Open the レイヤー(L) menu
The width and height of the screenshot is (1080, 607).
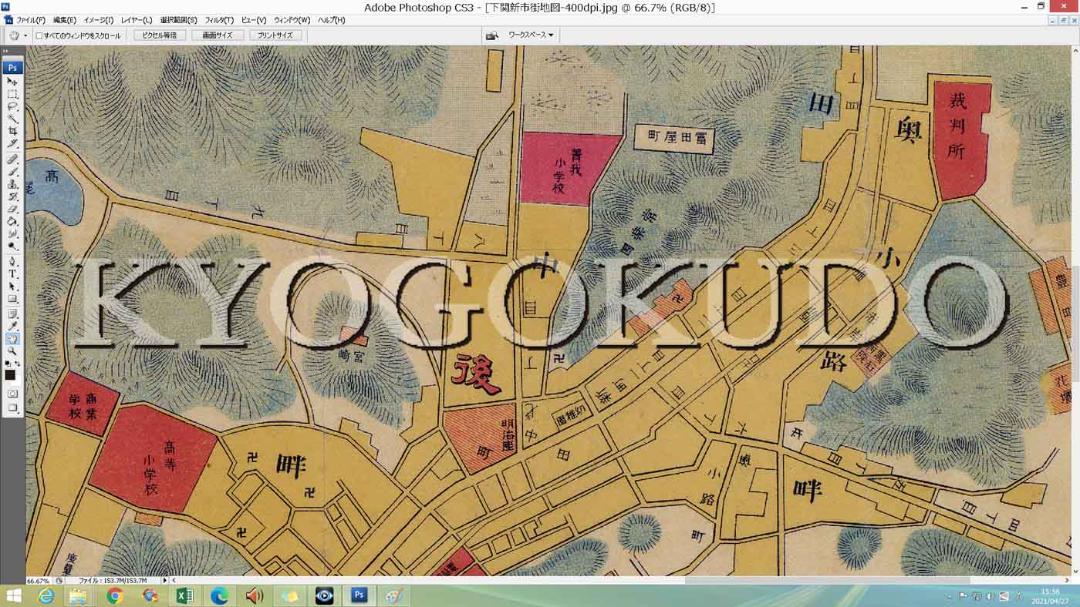pyautogui.click(x=136, y=20)
